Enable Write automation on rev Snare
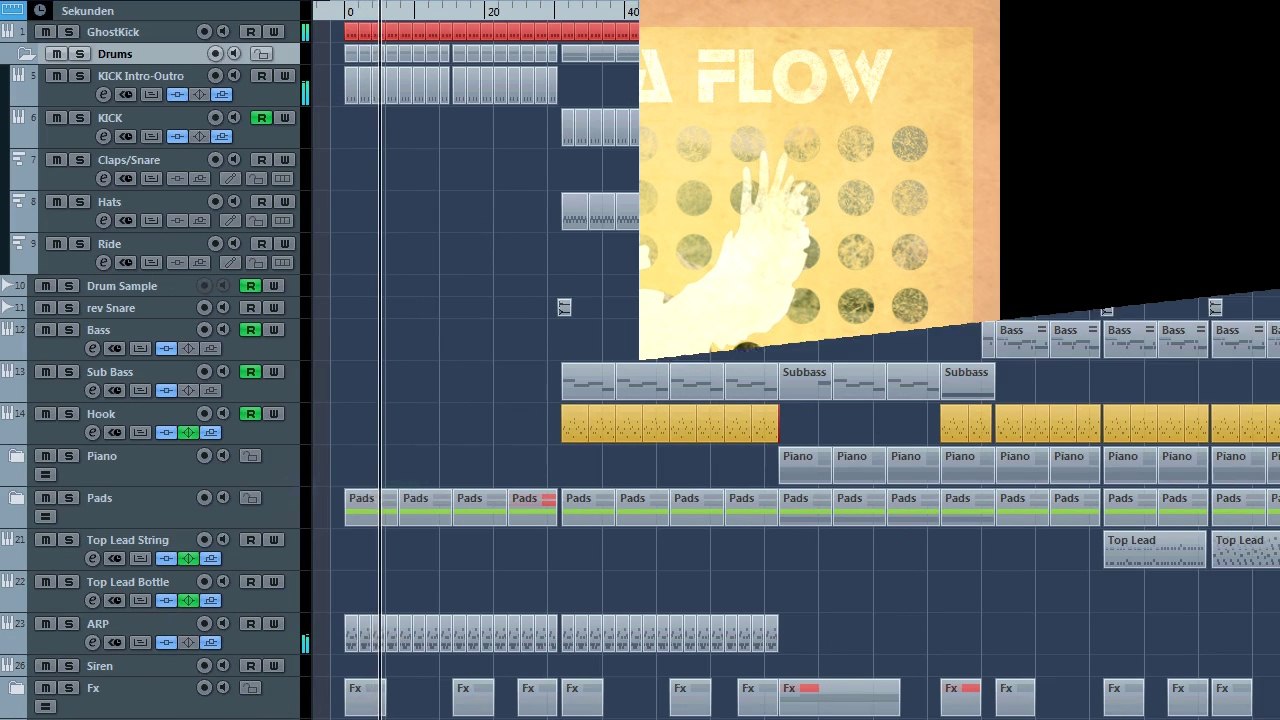This screenshot has height=720, width=1280. pos(274,308)
